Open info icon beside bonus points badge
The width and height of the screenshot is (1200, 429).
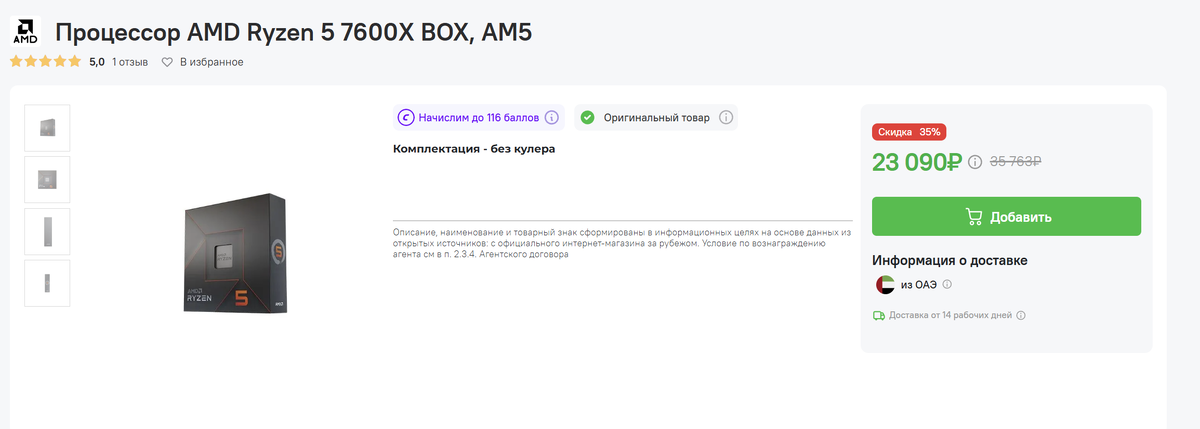552,118
